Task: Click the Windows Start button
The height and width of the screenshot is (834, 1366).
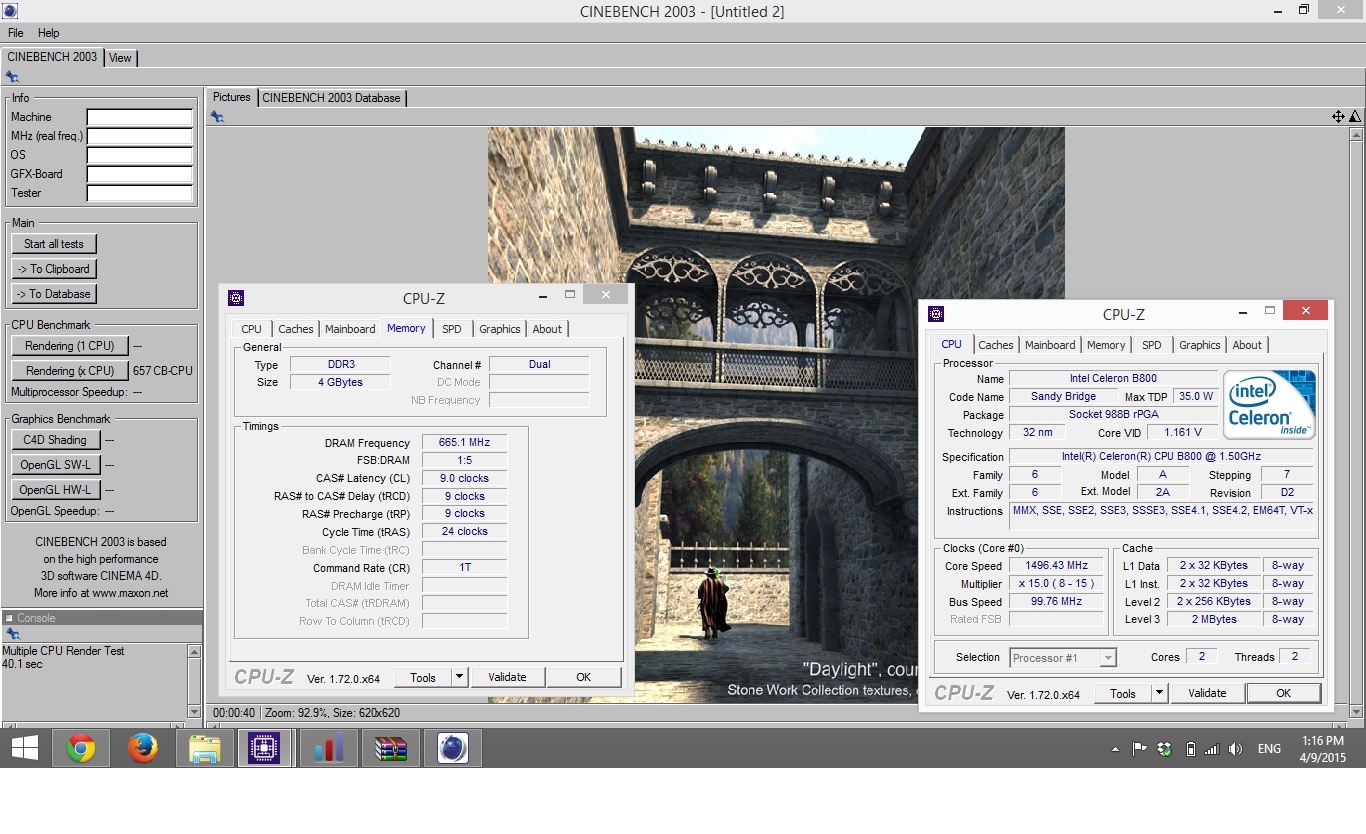Action: (24, 748)
